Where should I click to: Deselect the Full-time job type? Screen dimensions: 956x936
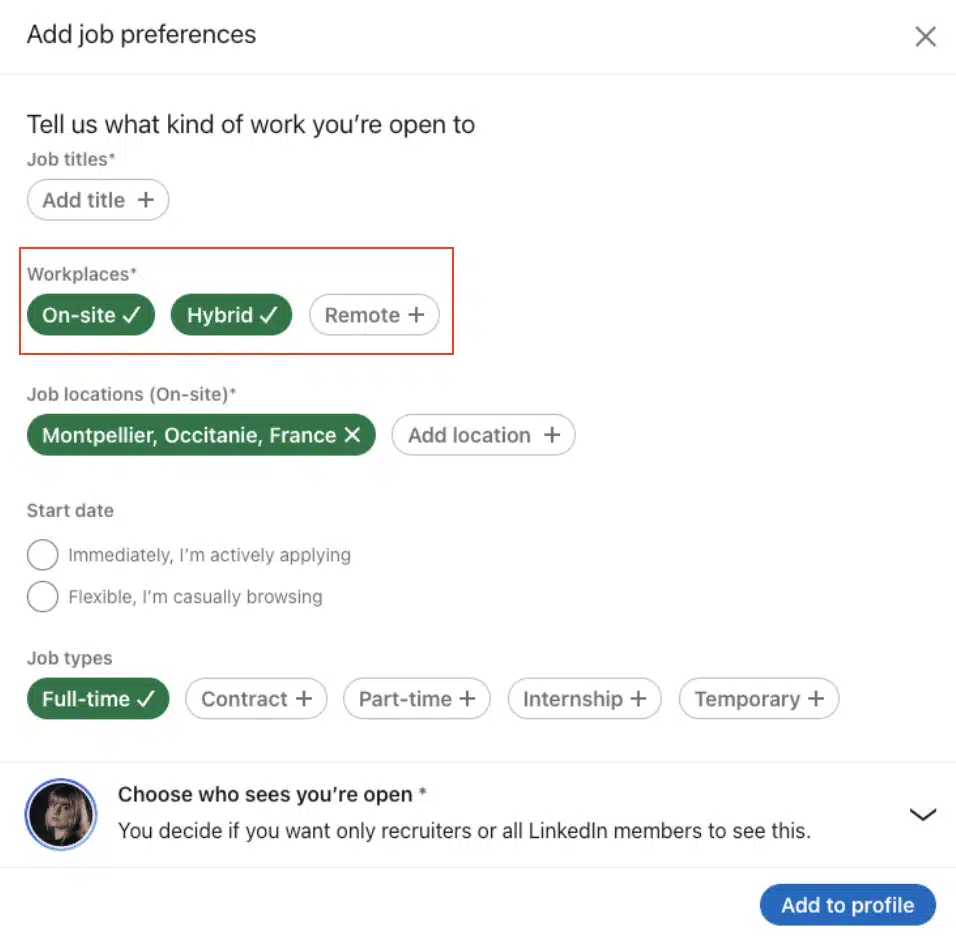pos(98,699)
